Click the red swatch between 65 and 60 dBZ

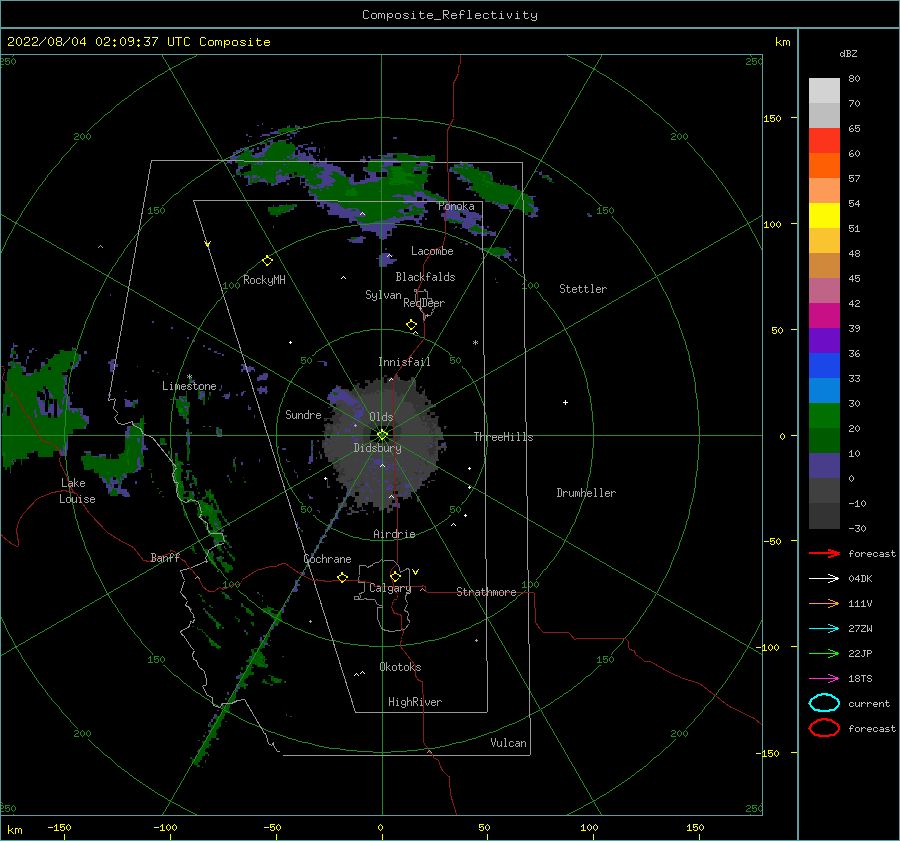[x=824, y=141]
